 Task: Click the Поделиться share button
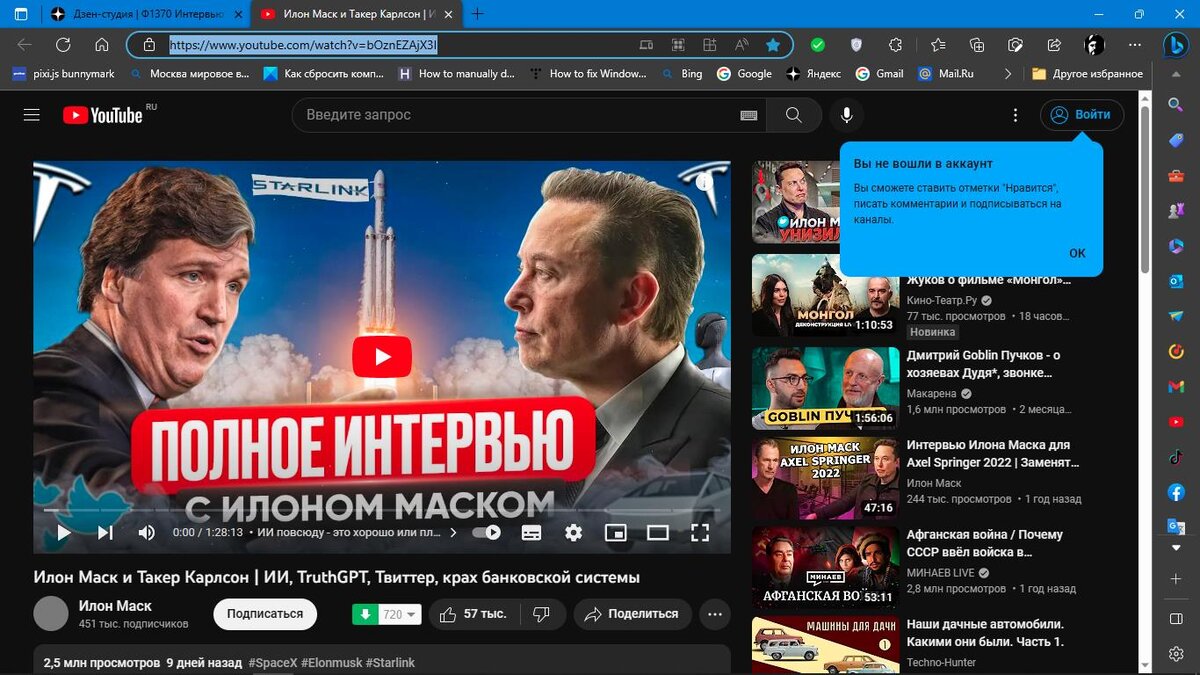tap(631, 614)
